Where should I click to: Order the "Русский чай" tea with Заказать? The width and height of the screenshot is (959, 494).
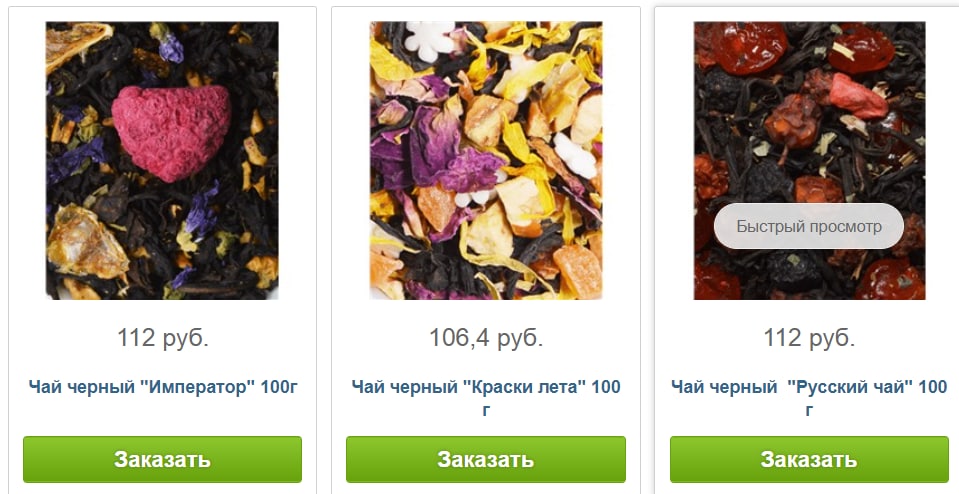pyautogui.click(x=809, y=459)
